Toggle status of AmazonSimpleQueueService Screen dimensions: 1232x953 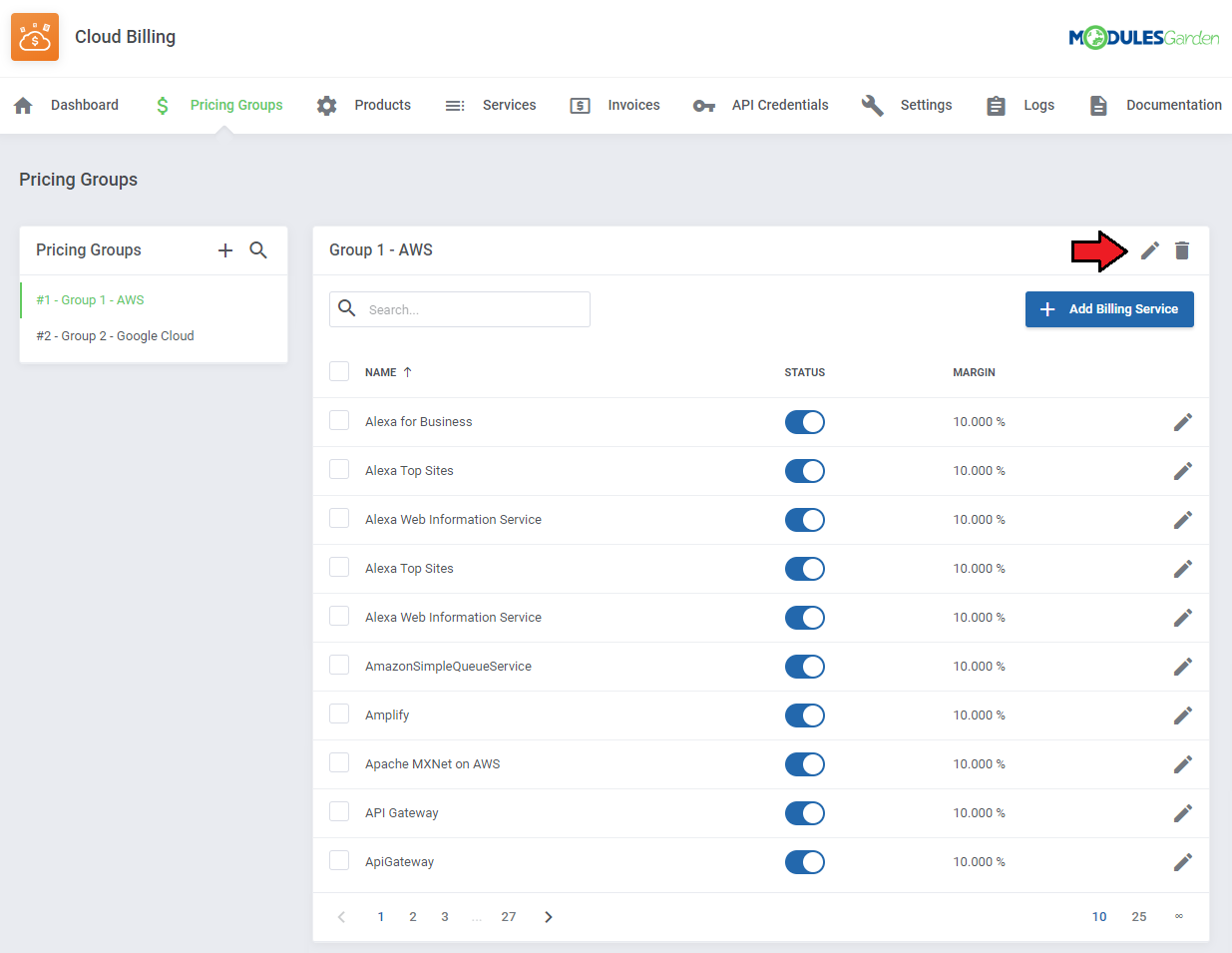coord(805,667)
